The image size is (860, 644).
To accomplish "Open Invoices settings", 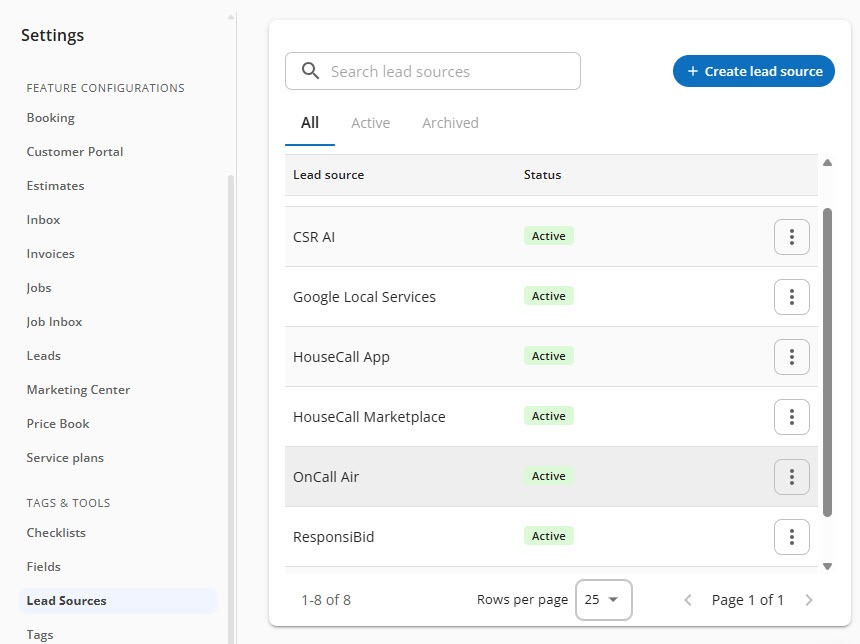I will tap(50, 254).
